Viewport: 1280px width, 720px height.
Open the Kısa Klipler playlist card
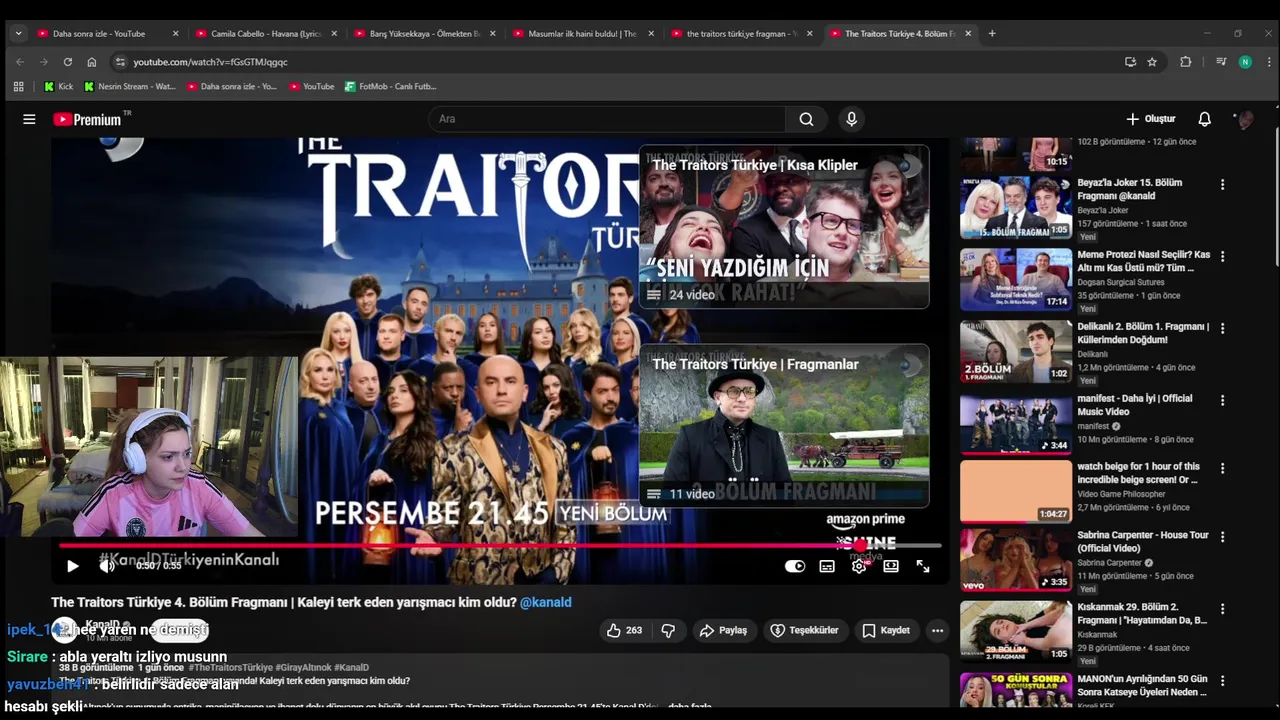tap(784, 227)
